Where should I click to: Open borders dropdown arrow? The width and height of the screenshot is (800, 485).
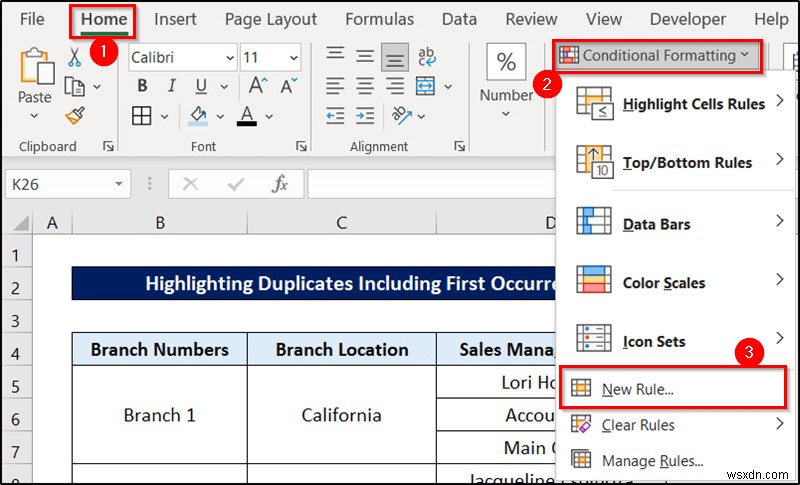point(164,117)
